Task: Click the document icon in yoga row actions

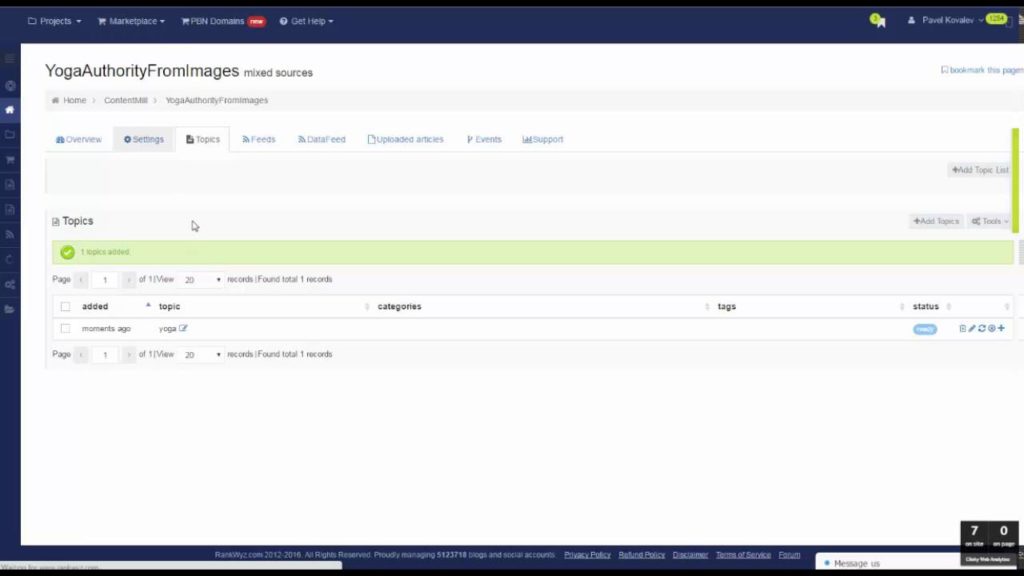Action: 963,328
